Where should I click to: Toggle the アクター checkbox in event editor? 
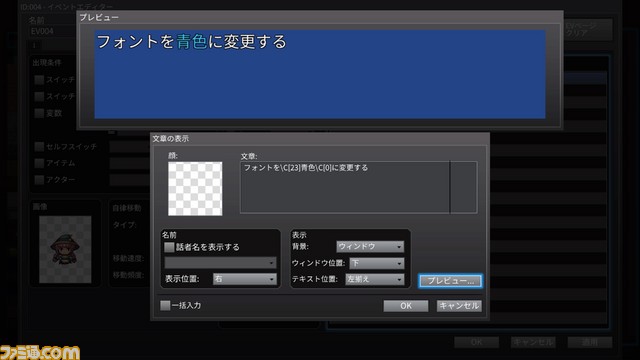click(39, 180)
